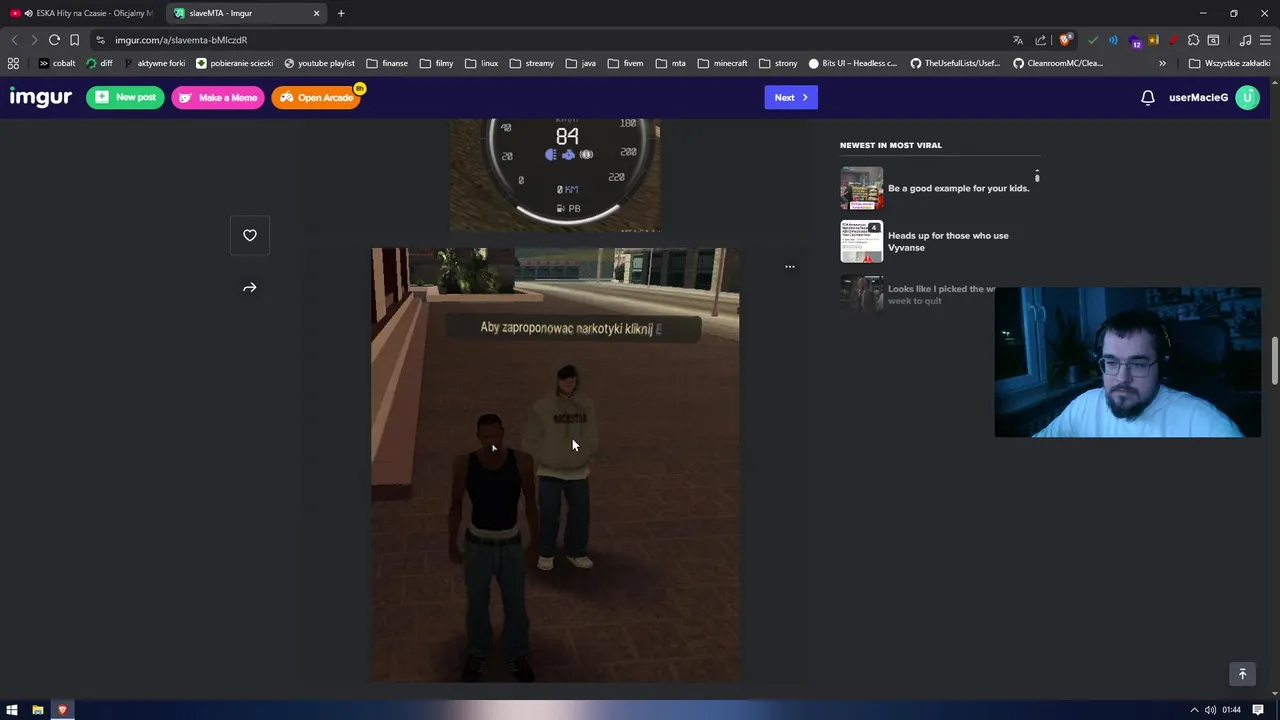Open File Explorer from taskbar
Viewport: 1280px width, 720px height.
(37, 710)
